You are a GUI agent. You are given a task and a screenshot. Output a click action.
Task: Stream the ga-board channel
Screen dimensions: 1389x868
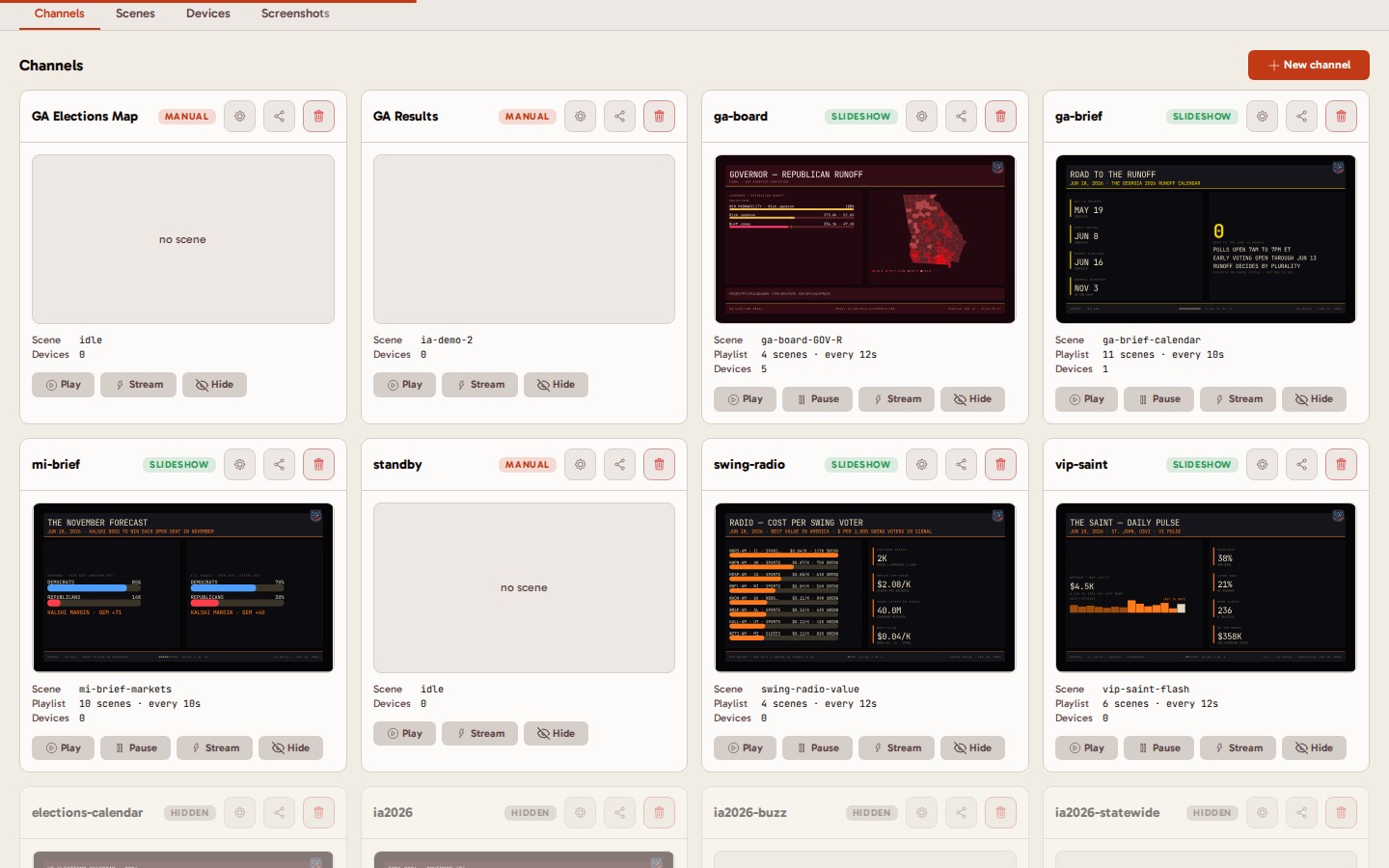(896, 399)
